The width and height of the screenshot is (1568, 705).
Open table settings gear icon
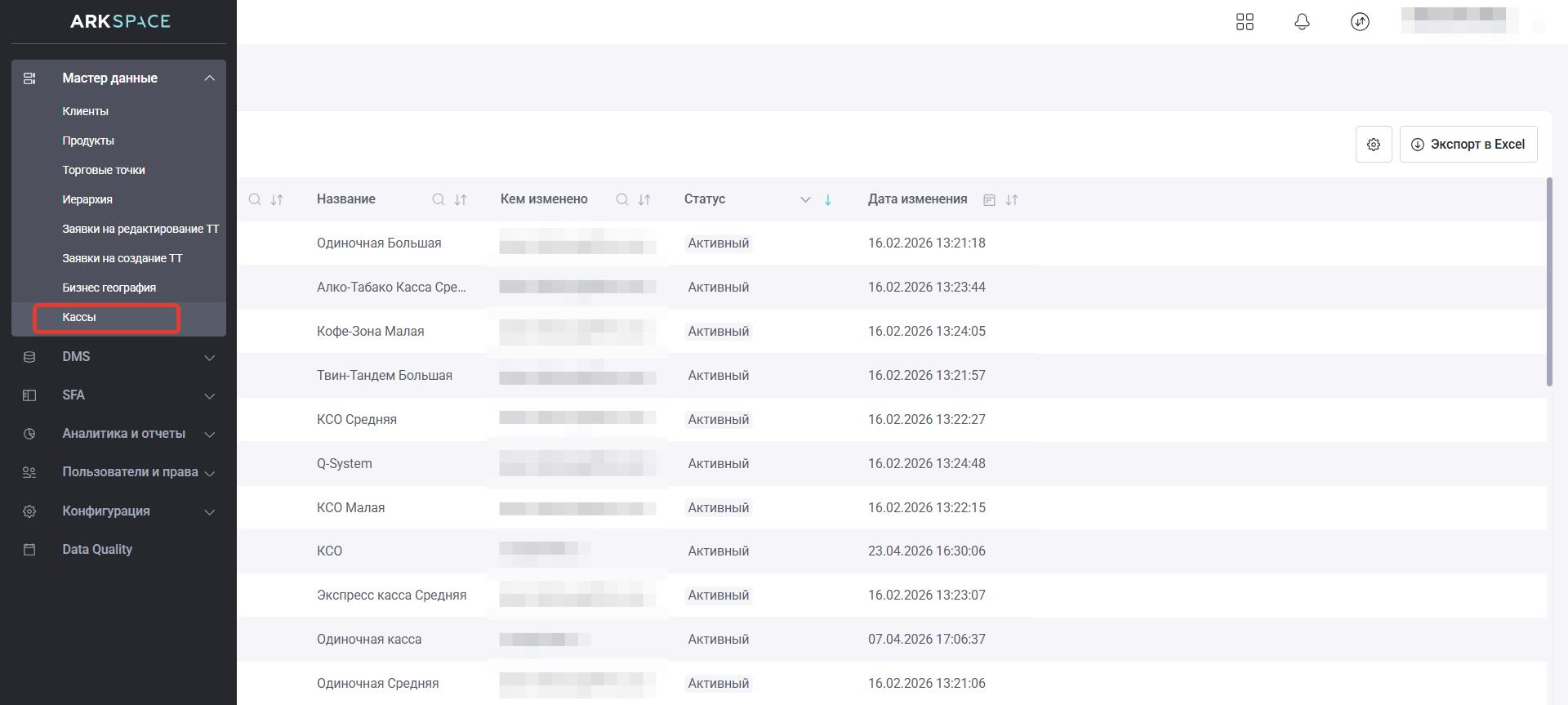point(1374,145)
